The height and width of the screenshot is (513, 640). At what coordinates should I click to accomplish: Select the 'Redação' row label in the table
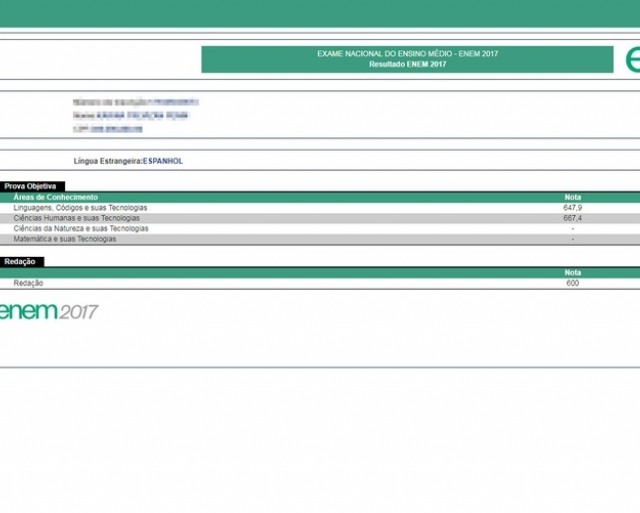point(28,283)
